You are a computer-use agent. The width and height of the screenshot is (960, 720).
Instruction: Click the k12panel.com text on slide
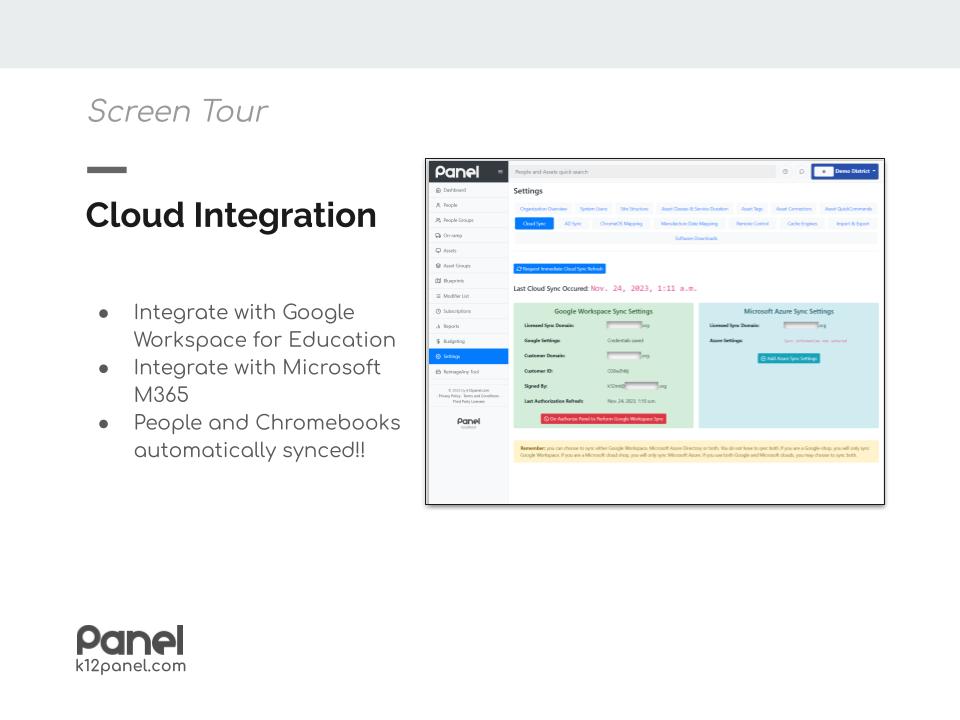pyautogui.click(x=131, y=666)
